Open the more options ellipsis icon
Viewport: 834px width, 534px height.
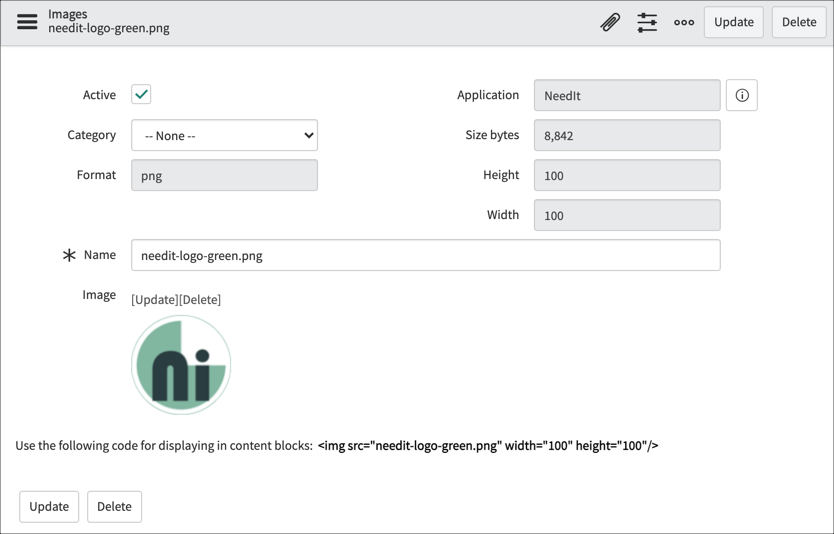[684, 22]
